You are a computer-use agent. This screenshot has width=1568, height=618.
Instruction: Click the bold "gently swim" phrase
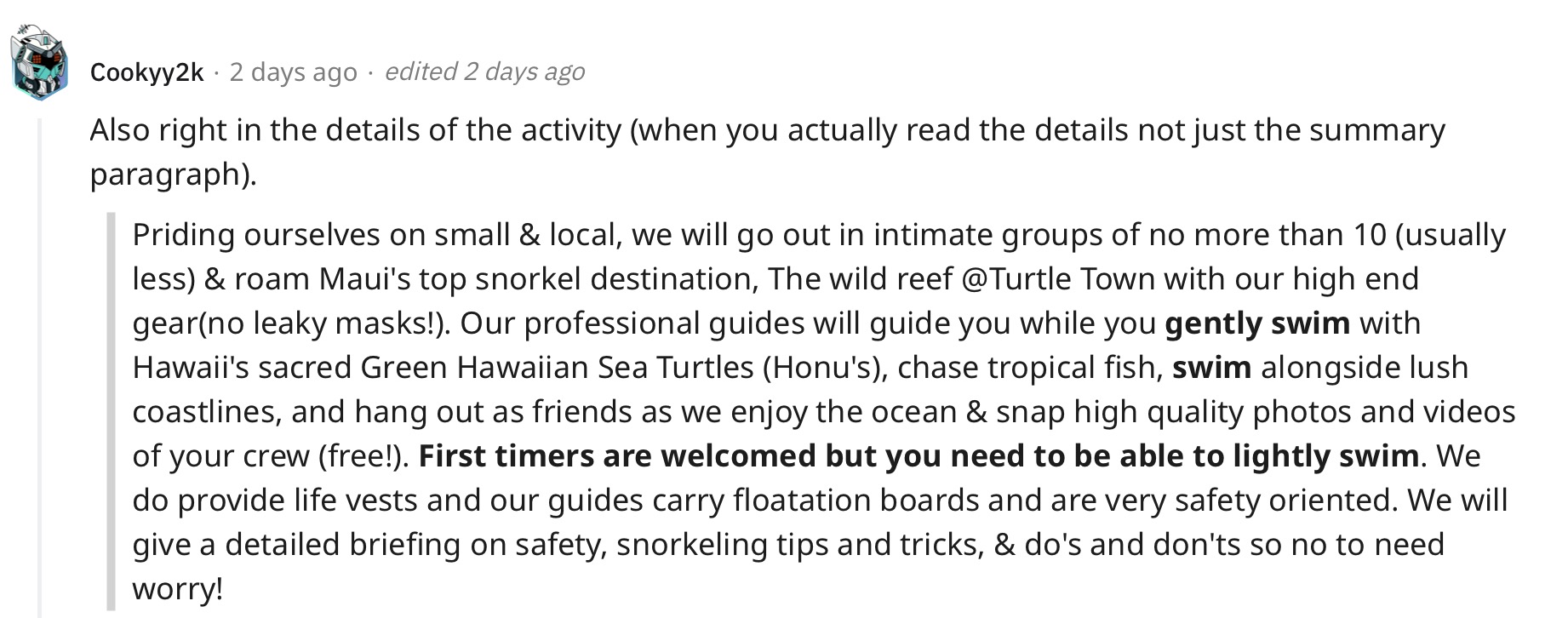(x=1257, y=323)
